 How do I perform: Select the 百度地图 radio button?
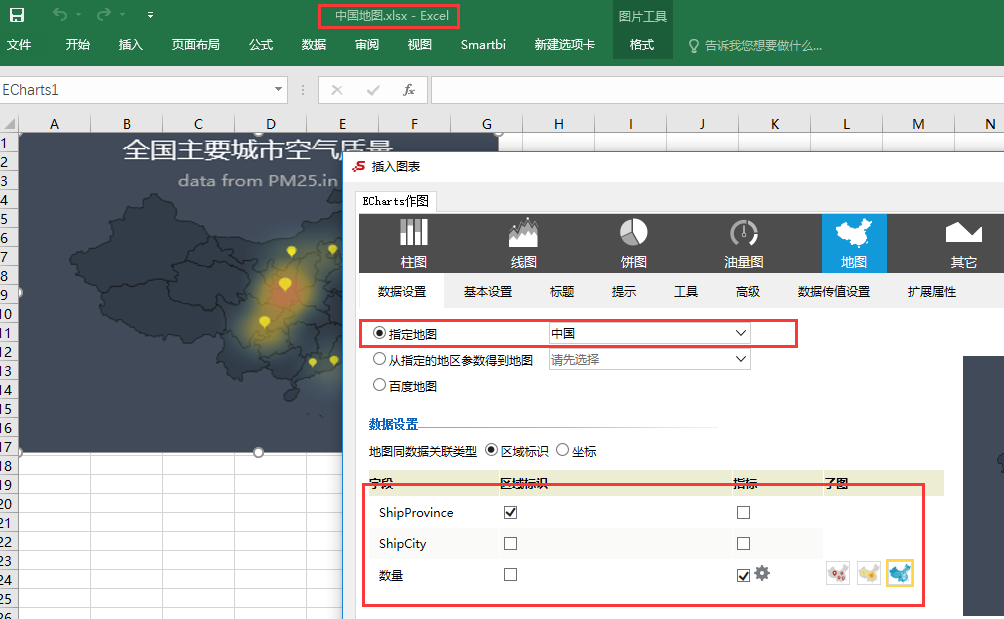click(x=379, y=385)
